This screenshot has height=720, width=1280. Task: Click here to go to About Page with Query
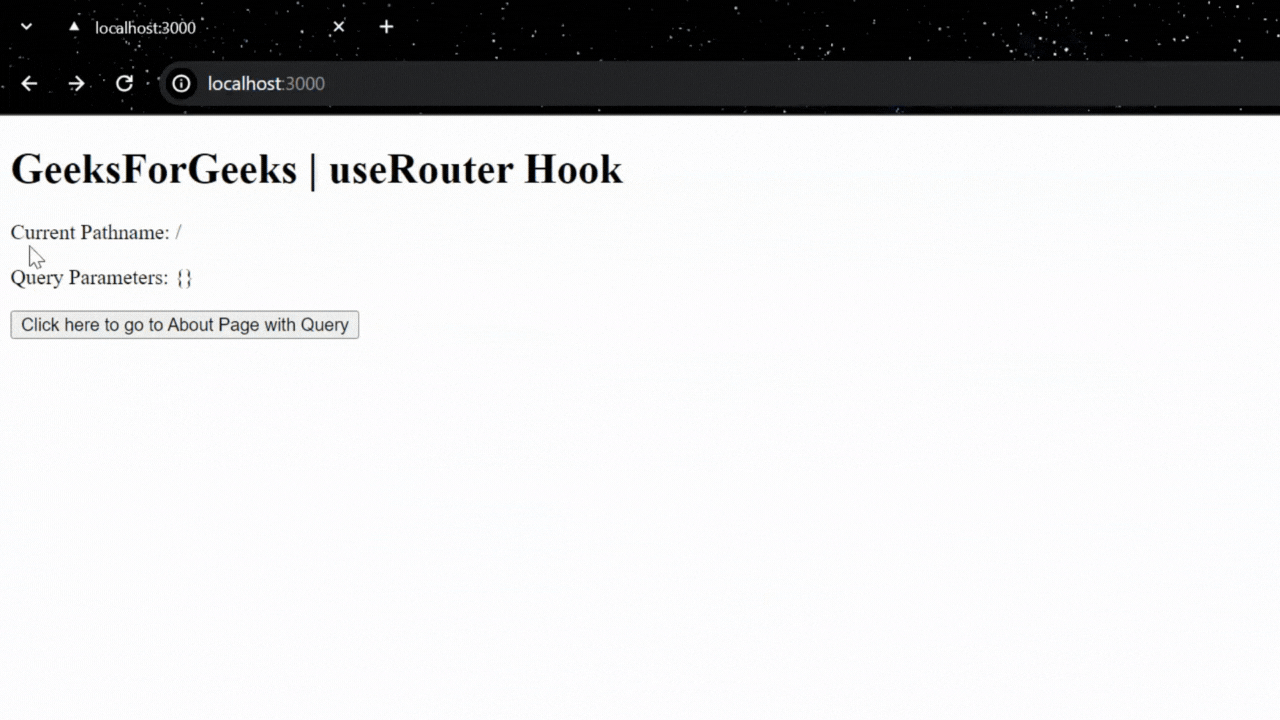point(185,325)
